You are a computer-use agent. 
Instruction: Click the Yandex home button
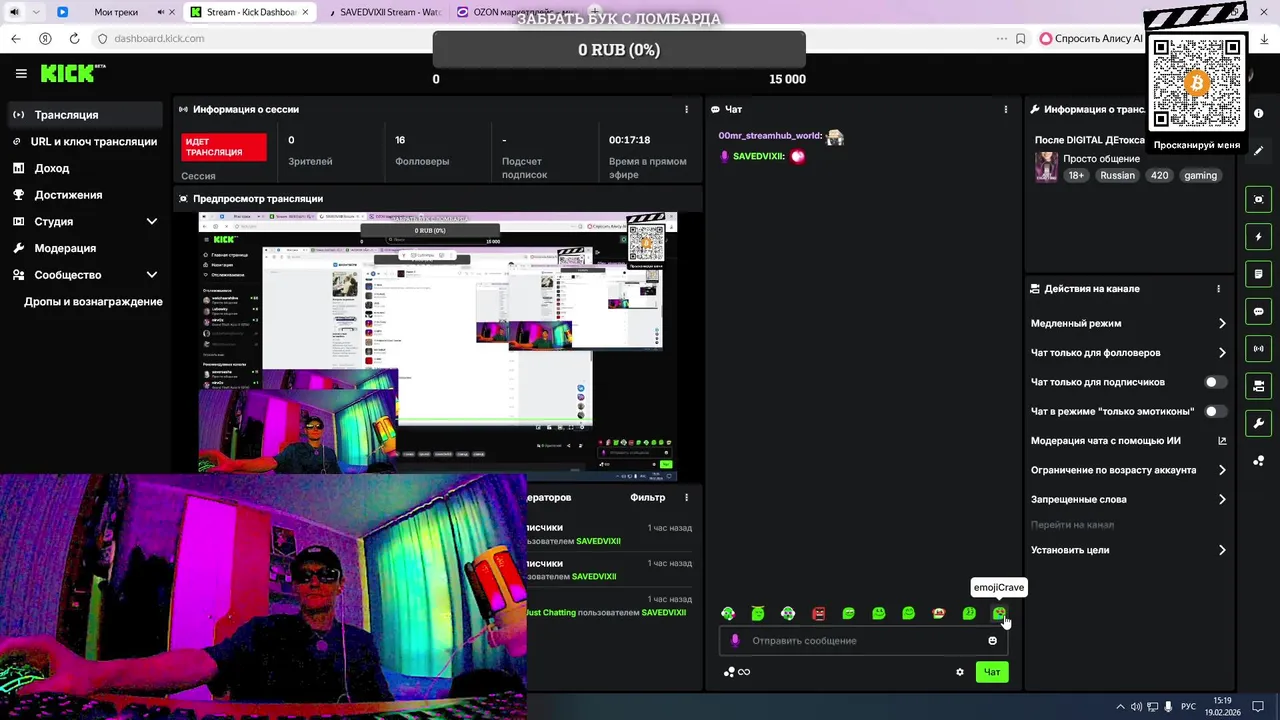tap(45, 38)
